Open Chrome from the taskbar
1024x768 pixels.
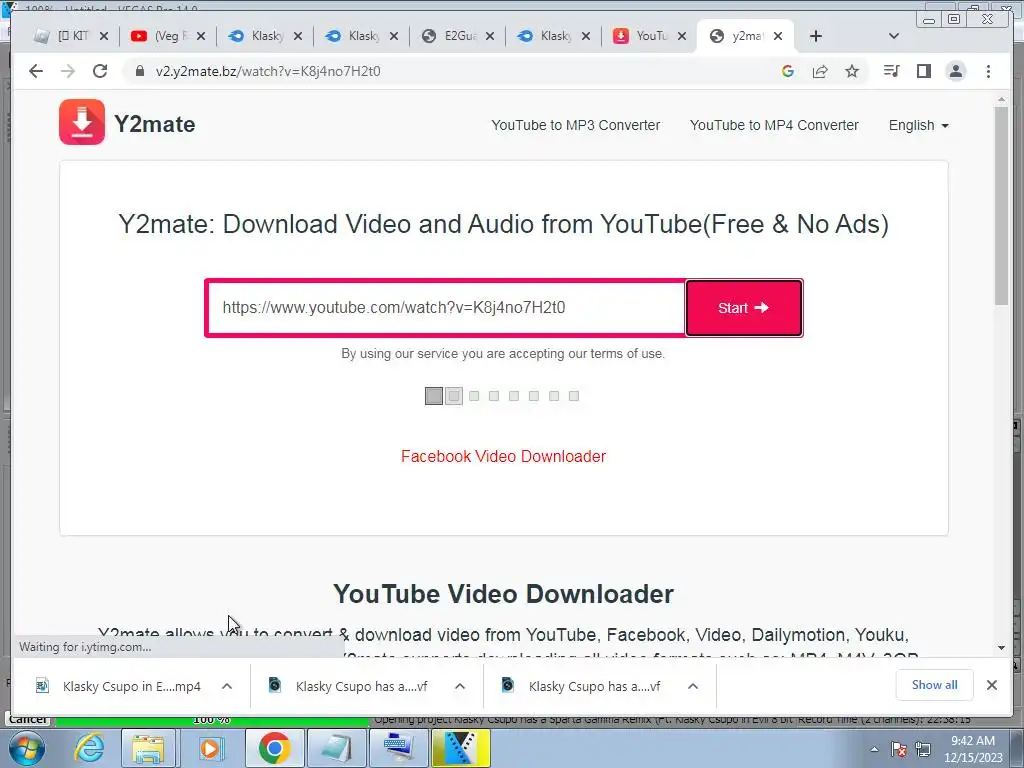(274, 748)
